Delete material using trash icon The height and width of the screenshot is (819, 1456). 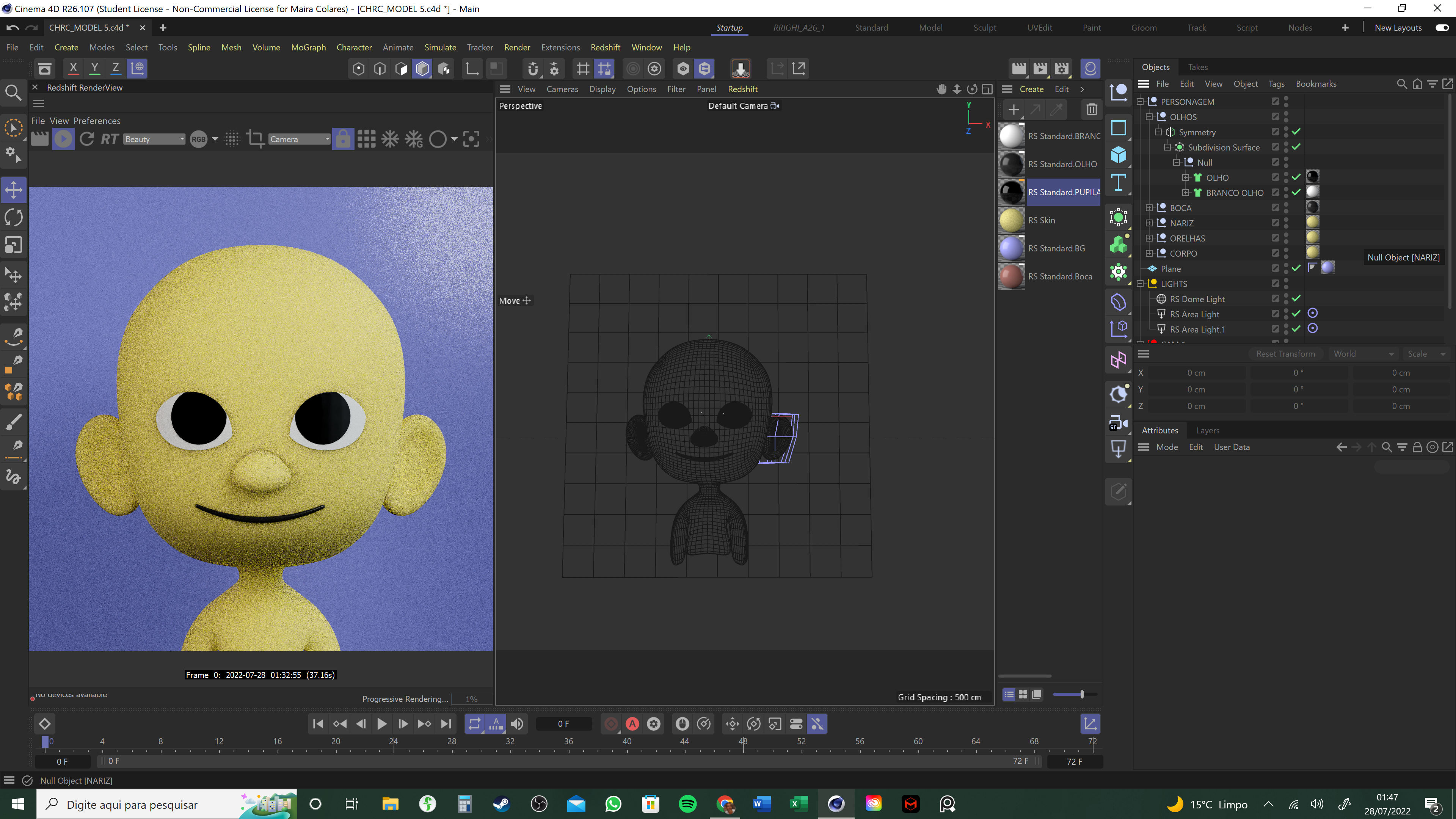click(1092, 110)
